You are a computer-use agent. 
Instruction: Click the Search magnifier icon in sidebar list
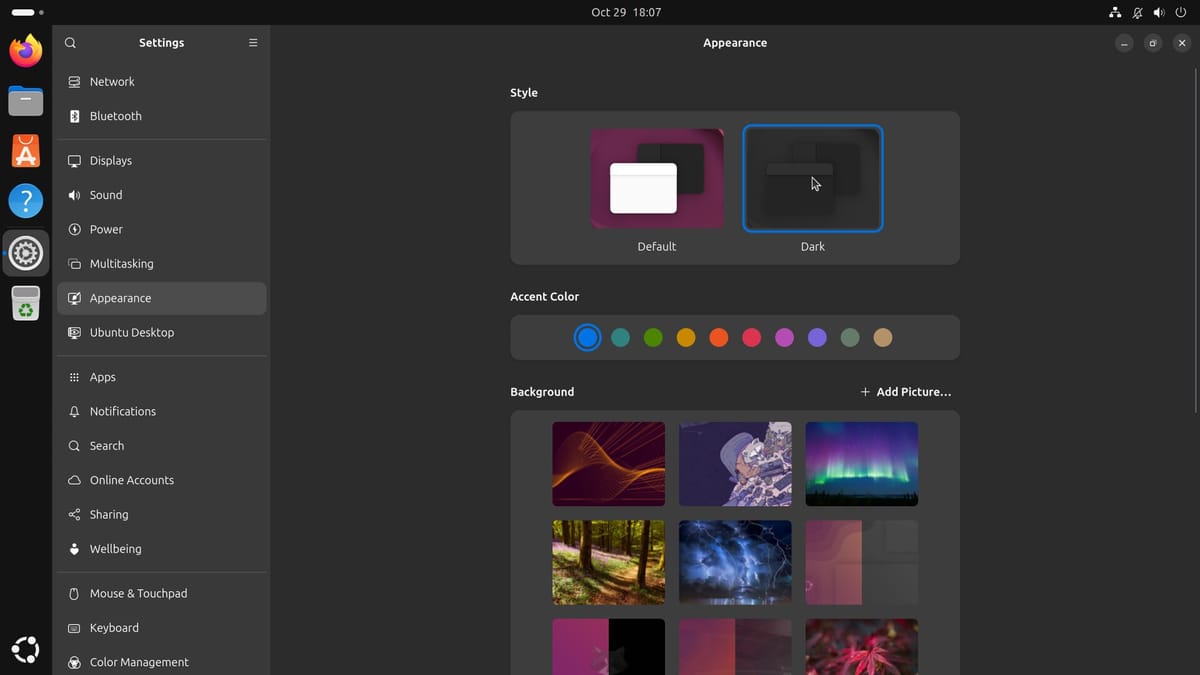point(74,446)
